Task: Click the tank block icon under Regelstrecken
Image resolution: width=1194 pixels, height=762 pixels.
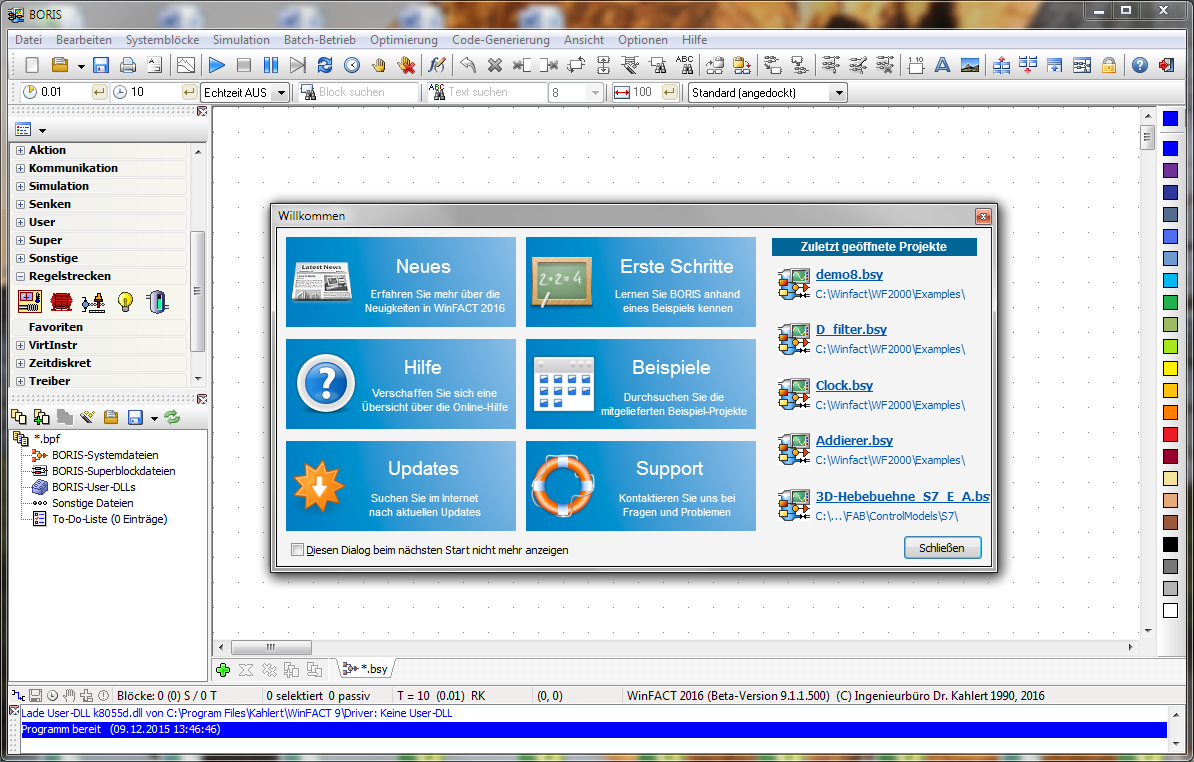Action: [157, 302]
